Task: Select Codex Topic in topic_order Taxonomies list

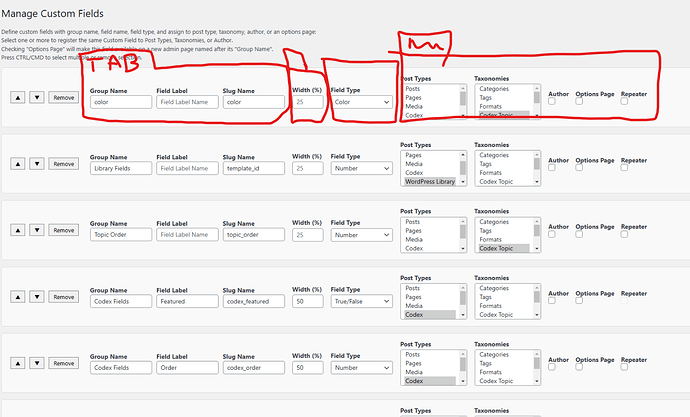Action: tap(504, 248)
